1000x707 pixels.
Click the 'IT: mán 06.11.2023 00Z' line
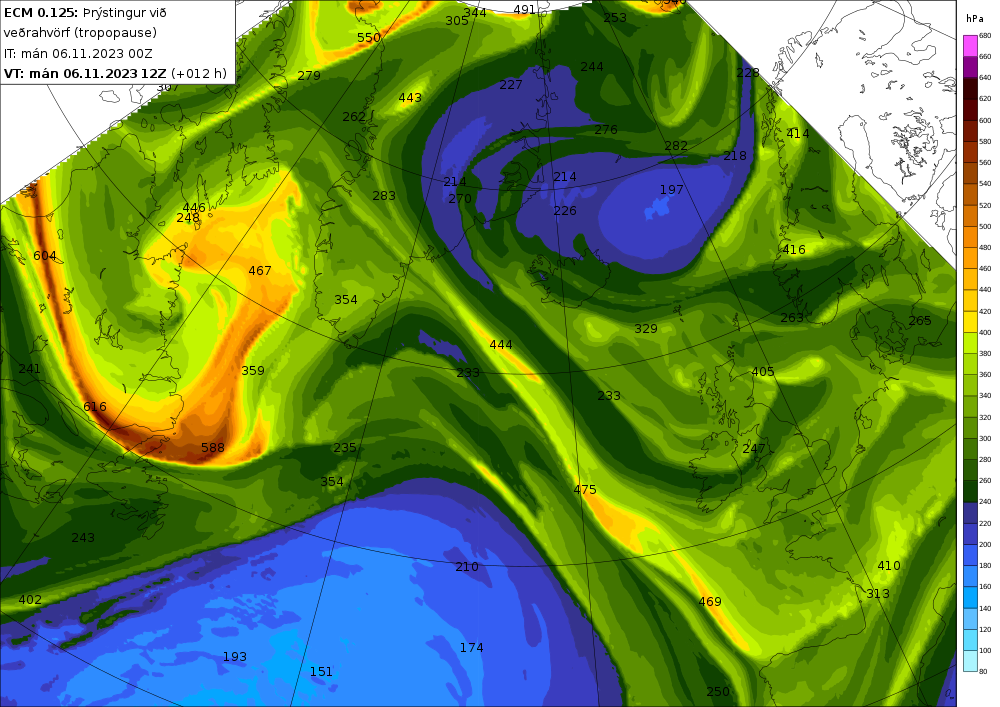78,54
